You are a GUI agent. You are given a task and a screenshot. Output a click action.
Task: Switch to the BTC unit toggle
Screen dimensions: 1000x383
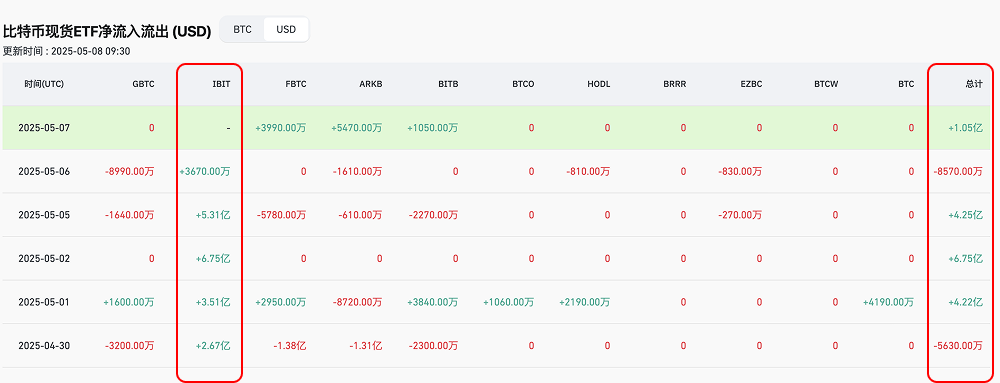pos(242,30)
